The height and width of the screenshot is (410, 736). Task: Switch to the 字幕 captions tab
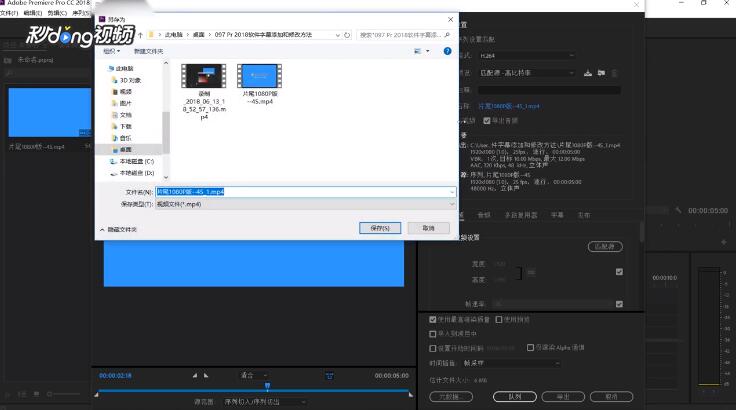pos(557,215)
